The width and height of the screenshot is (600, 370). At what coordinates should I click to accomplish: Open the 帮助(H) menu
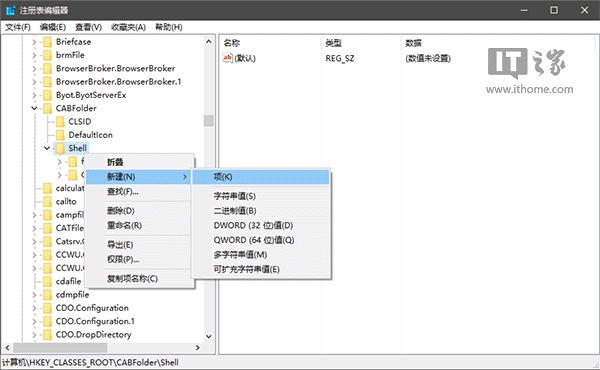tap(168, 27)
